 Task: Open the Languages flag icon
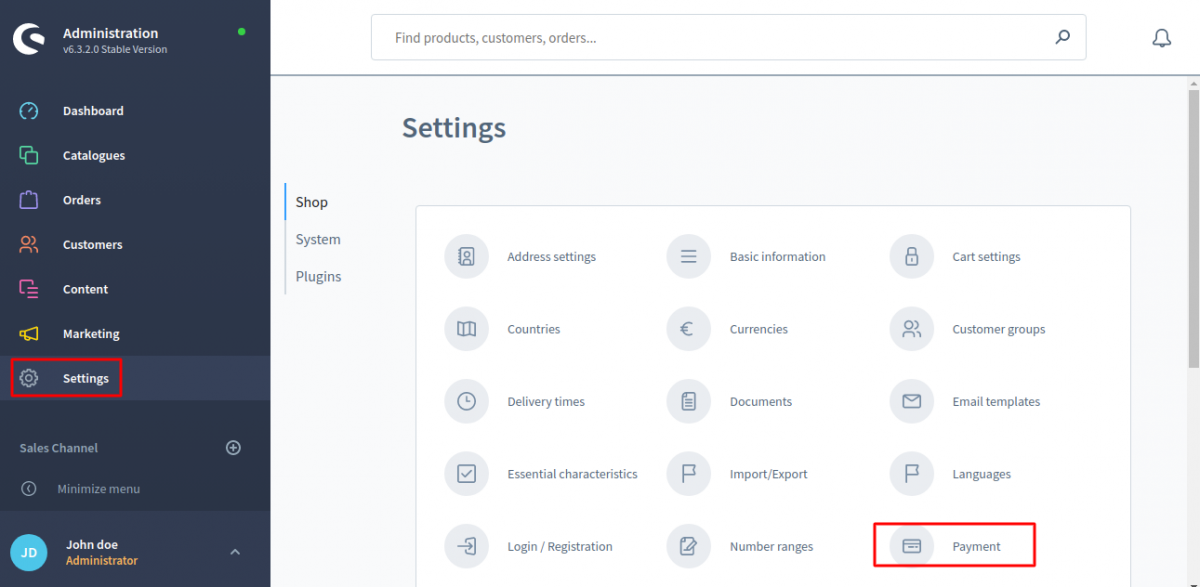[911, 474]
